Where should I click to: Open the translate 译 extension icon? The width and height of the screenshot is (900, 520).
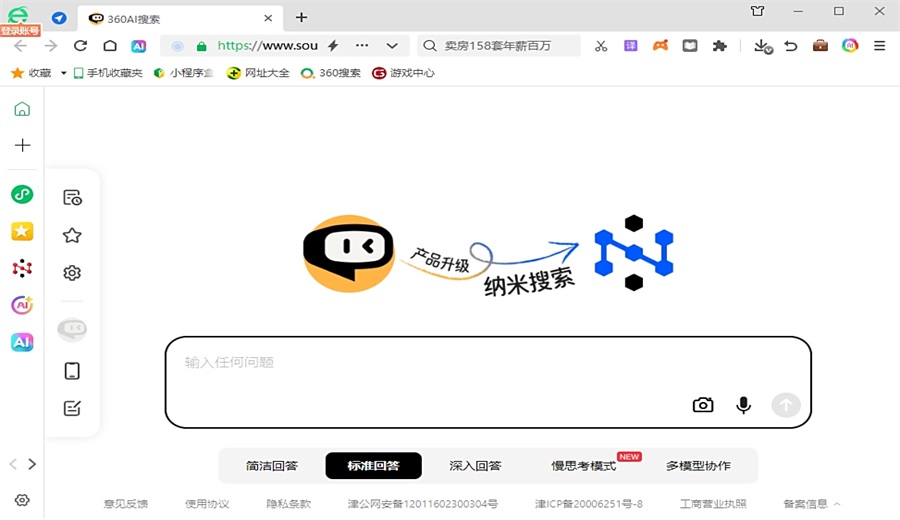pyautogui.click(x=631, y=46)
